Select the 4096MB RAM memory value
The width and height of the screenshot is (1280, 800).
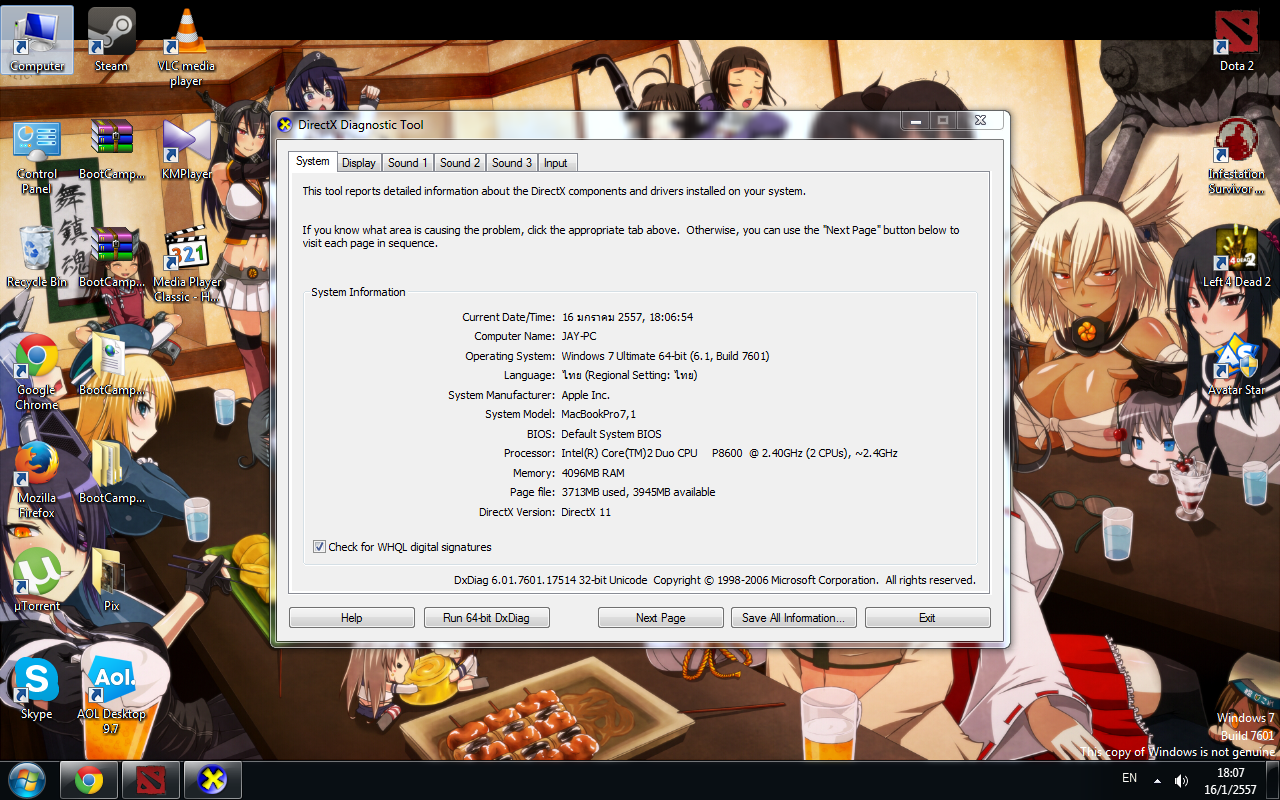[x=593, y=474]
